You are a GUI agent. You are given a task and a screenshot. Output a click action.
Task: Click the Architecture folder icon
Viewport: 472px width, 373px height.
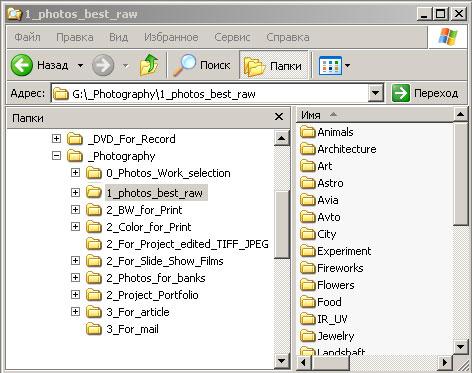tap(307, 149)
